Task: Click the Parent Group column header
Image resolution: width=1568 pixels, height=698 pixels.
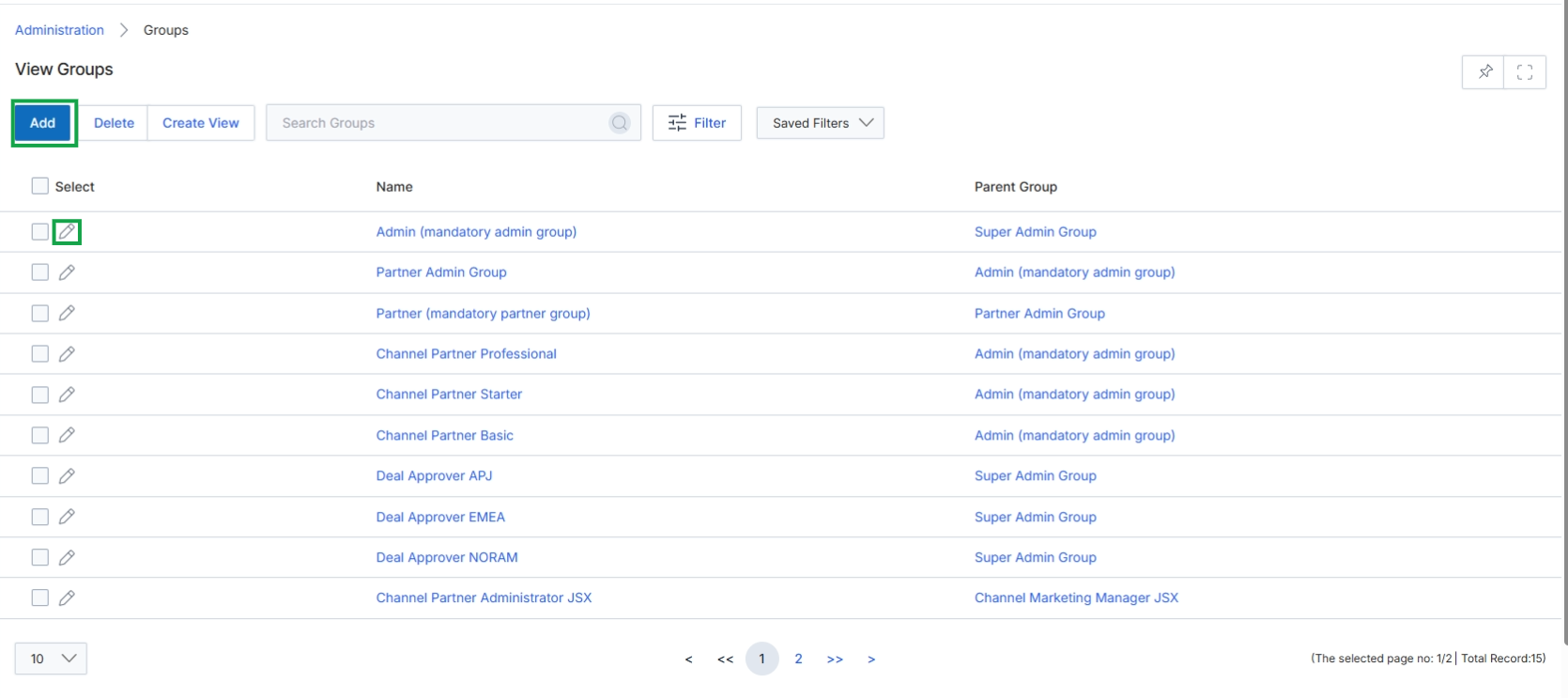Action: tap(1016, 187)
